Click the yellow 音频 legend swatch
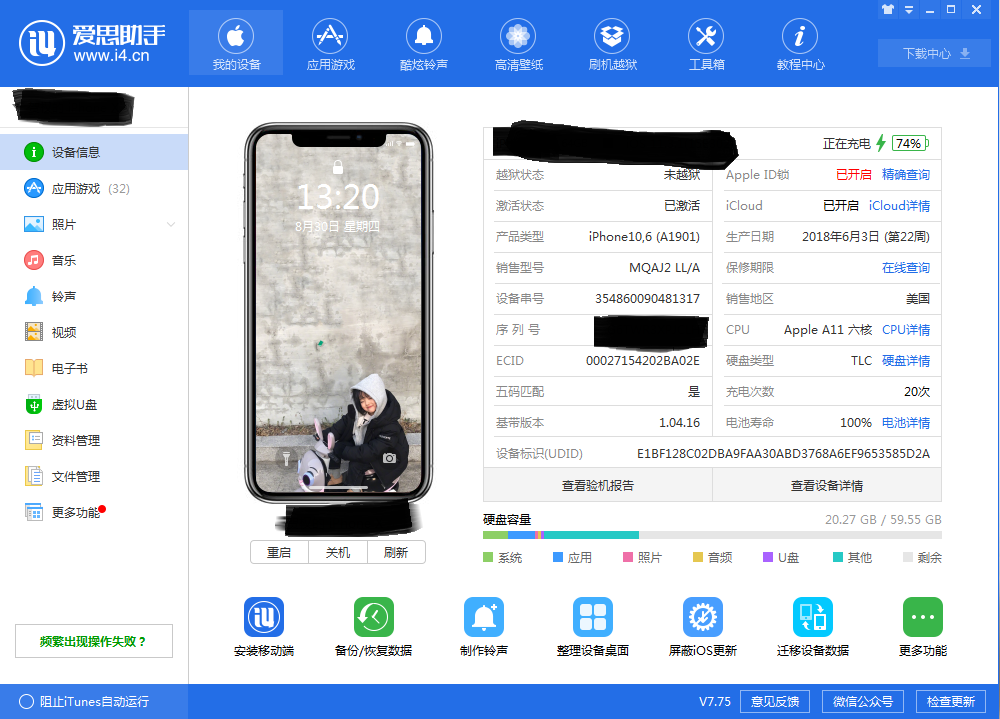The height and width of the screenshot is (719, 1000). tap(698, 558)
